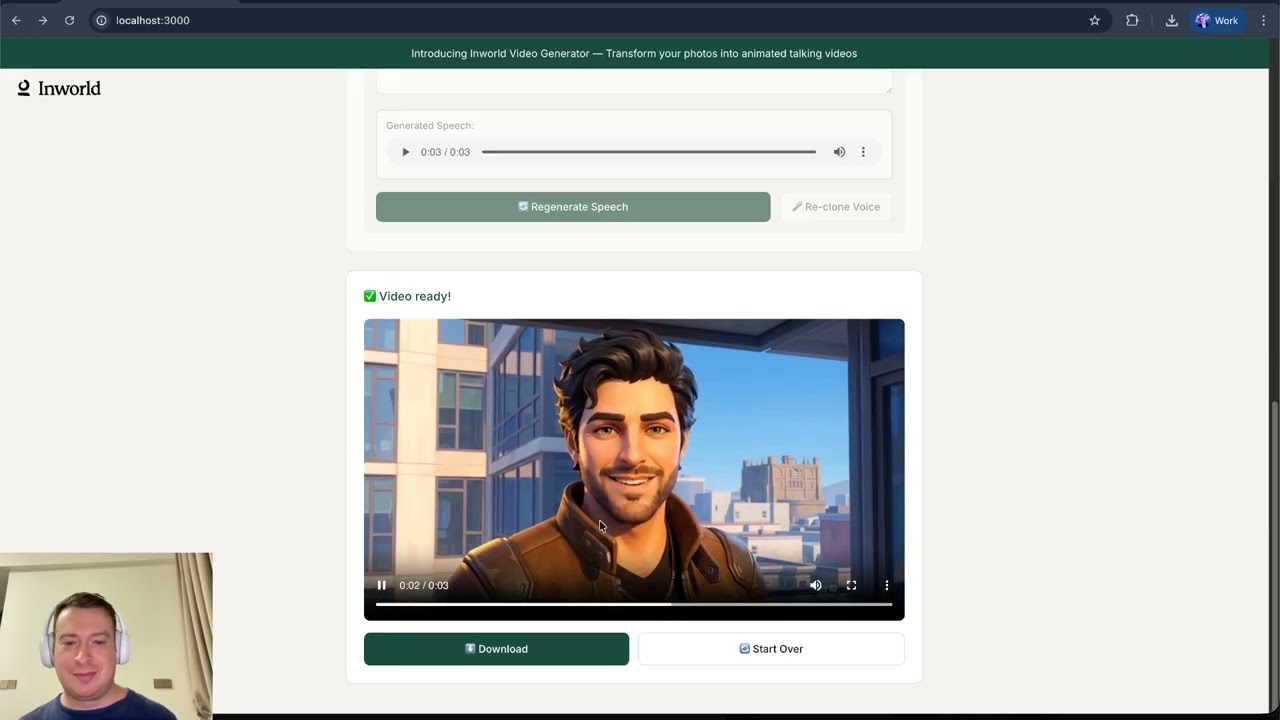Image resolution: width=1280 pixels, height=720 pixels.
Task: Mute the generated video sound
Action: pyautogui.click(x=816, y=585)
